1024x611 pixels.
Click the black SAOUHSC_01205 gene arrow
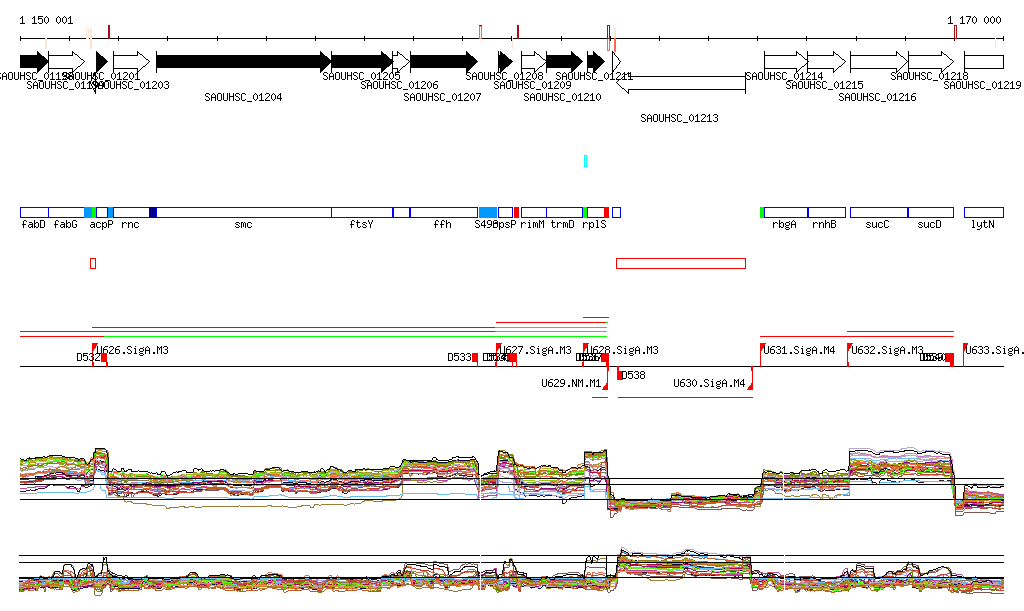pos(361,62)
